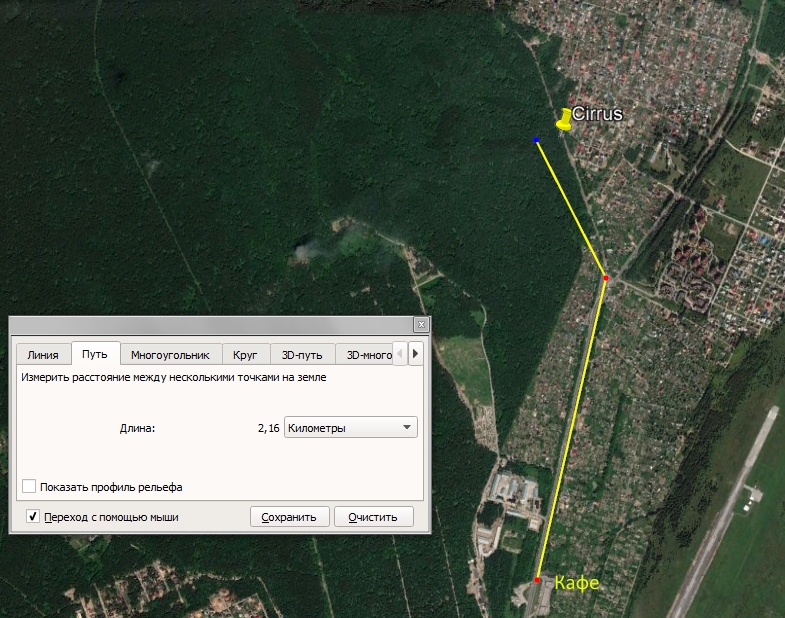This screenshot has height=618, width=785.
Task: Click the blue path endpoint marker
Action: 536,140
